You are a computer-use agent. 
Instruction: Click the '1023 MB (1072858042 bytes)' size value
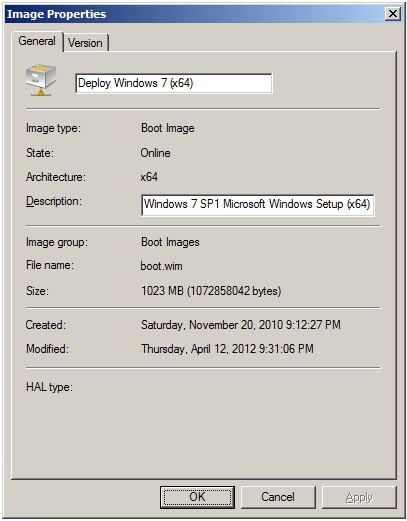click(x=211, y=291)
